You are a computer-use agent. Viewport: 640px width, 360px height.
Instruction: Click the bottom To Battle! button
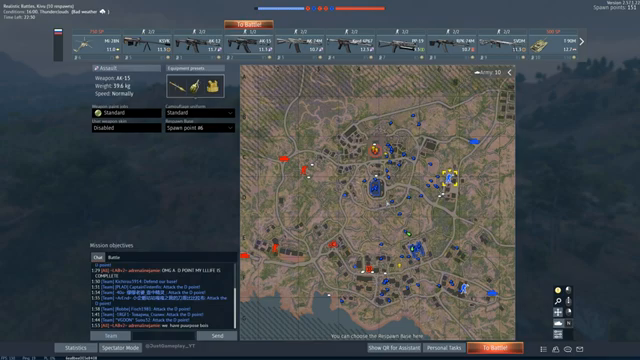(x=495, y=348)
